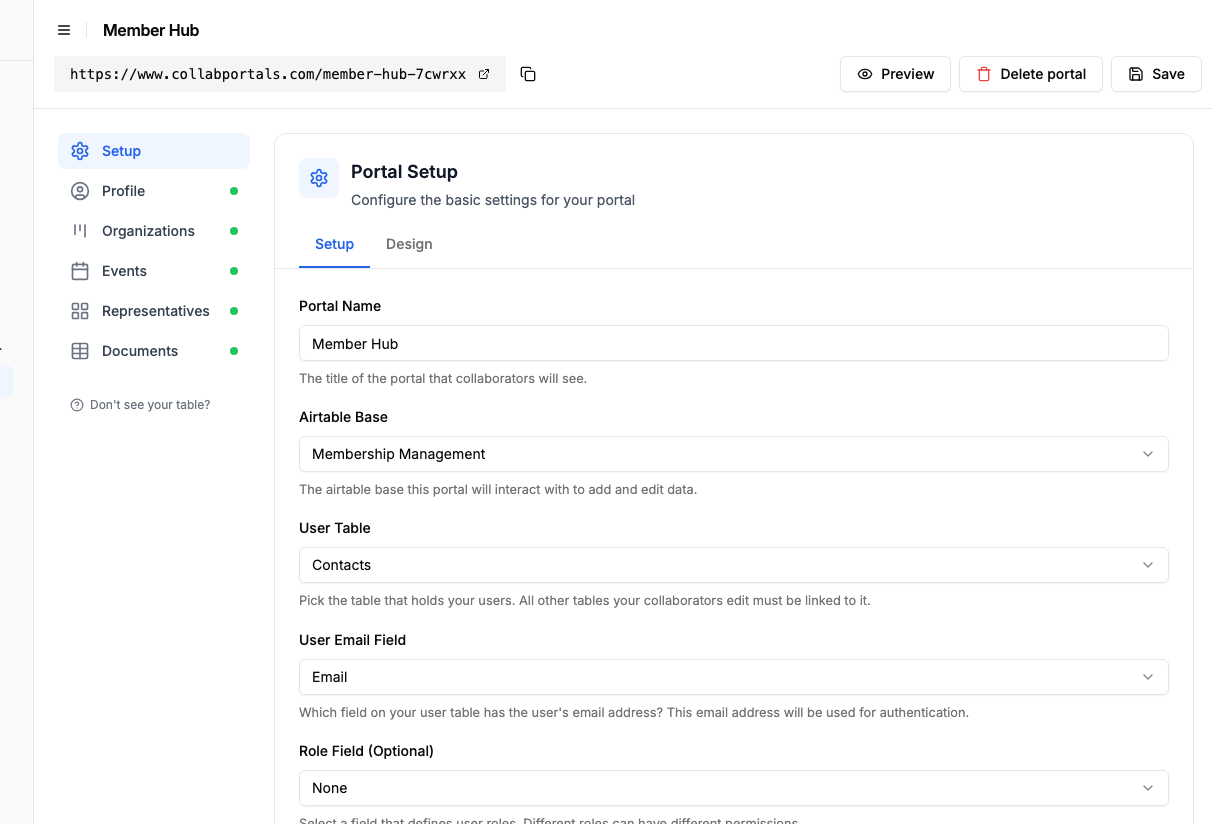
Task: Click the Profile green status dot
Action: 234,191
